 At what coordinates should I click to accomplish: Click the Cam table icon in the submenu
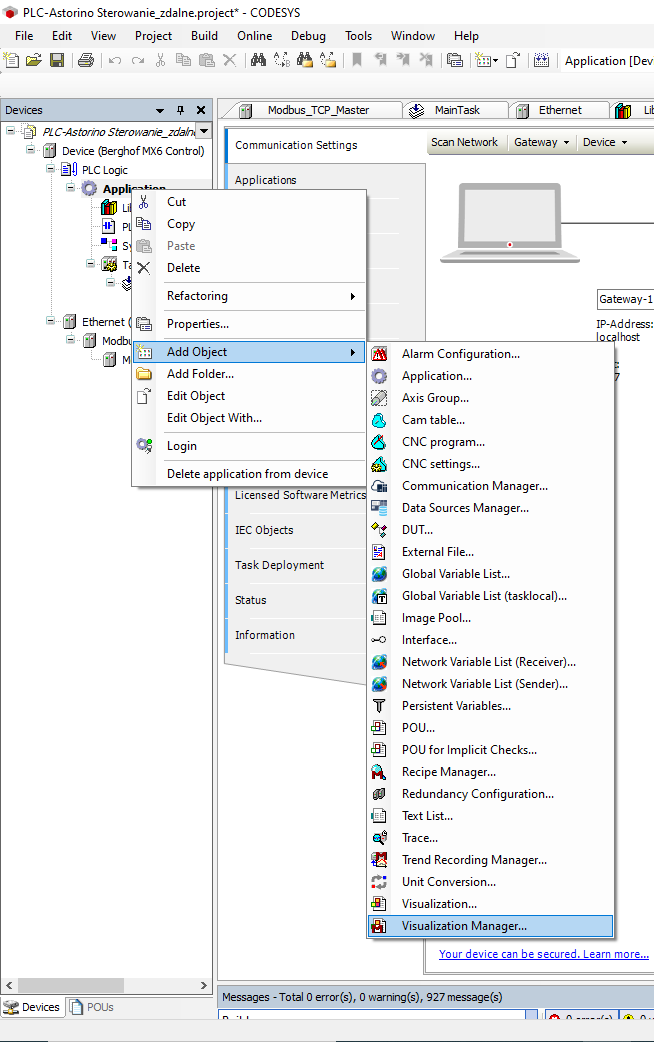tap(379, 420)
